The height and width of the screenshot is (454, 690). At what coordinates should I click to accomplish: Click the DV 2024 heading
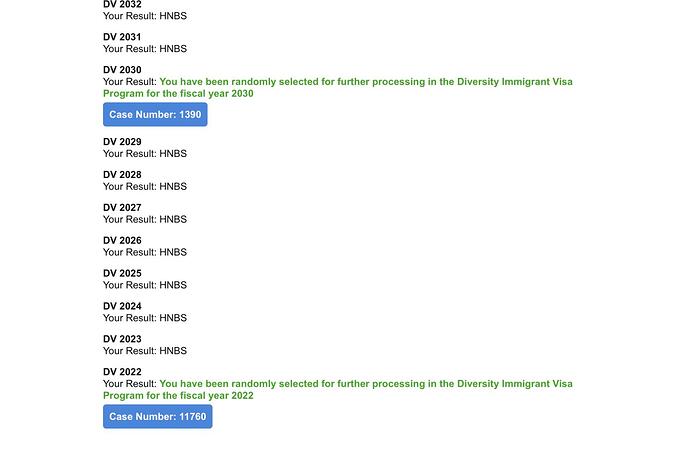point(122,306)
